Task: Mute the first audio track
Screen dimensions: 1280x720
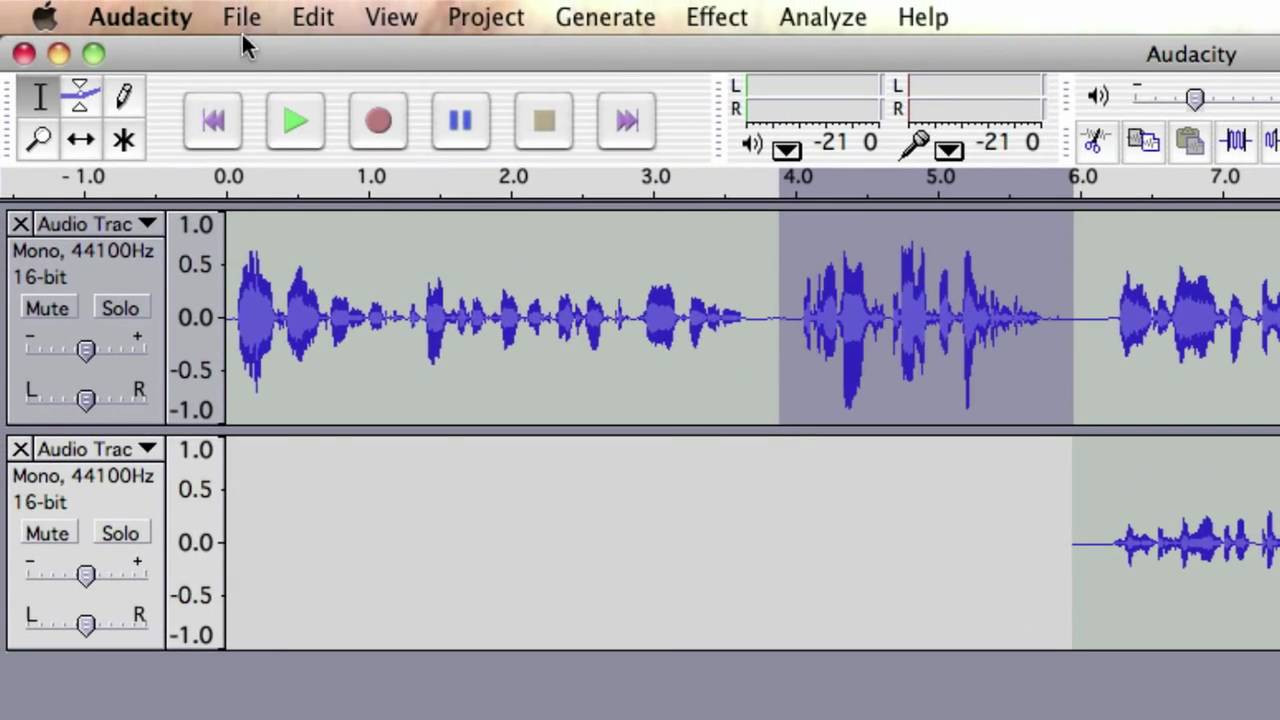Action: click(47, 308)
